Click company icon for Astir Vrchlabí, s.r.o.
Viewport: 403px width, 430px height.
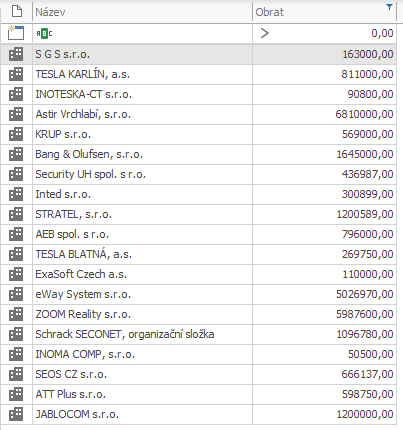pyautogui.click(x=16, y=114)
